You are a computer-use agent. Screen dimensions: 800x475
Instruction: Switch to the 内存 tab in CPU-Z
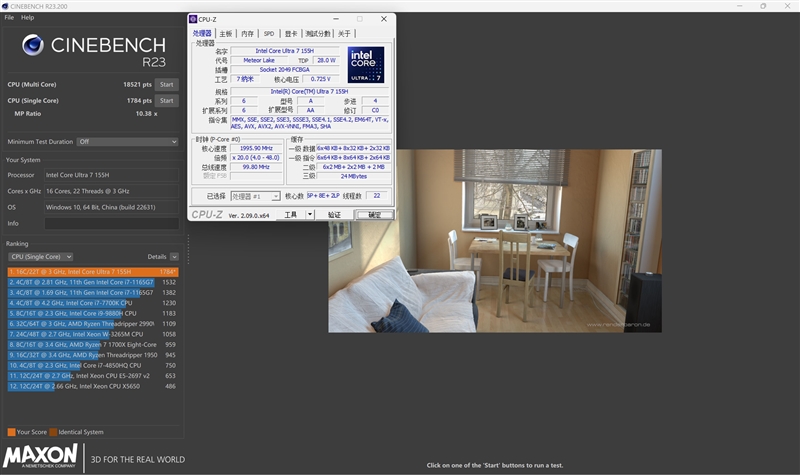[x=247, y=34]
